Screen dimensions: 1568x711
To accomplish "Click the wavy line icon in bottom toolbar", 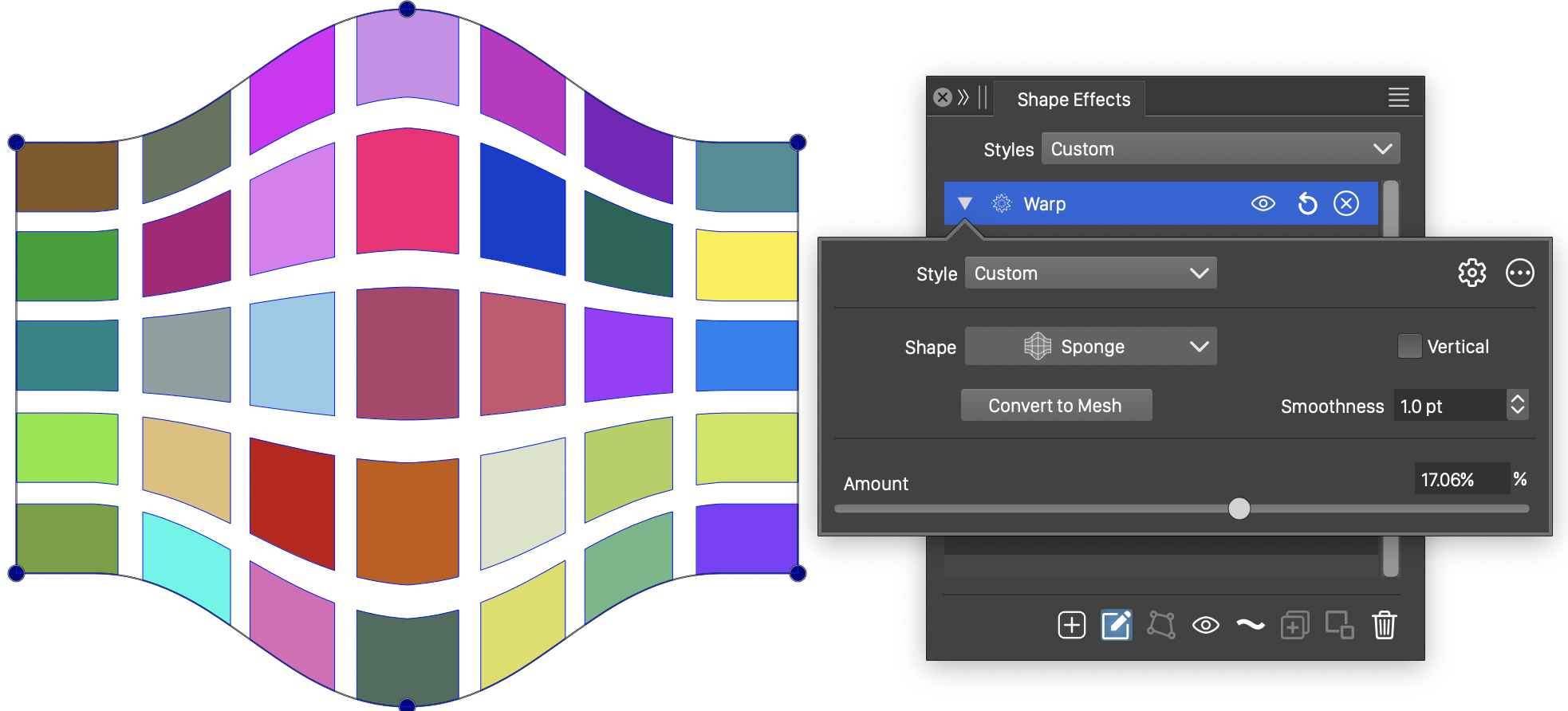I will (1250, 625).
